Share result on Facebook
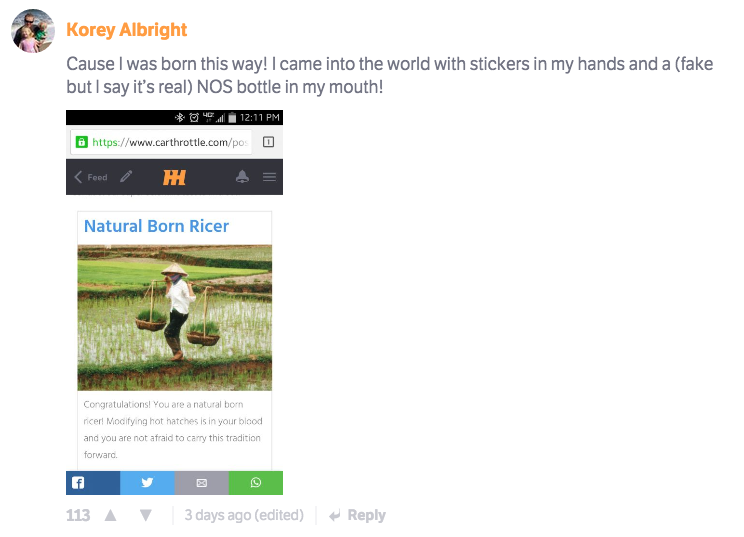Screen dimensions: 744x537 [93, 483]
